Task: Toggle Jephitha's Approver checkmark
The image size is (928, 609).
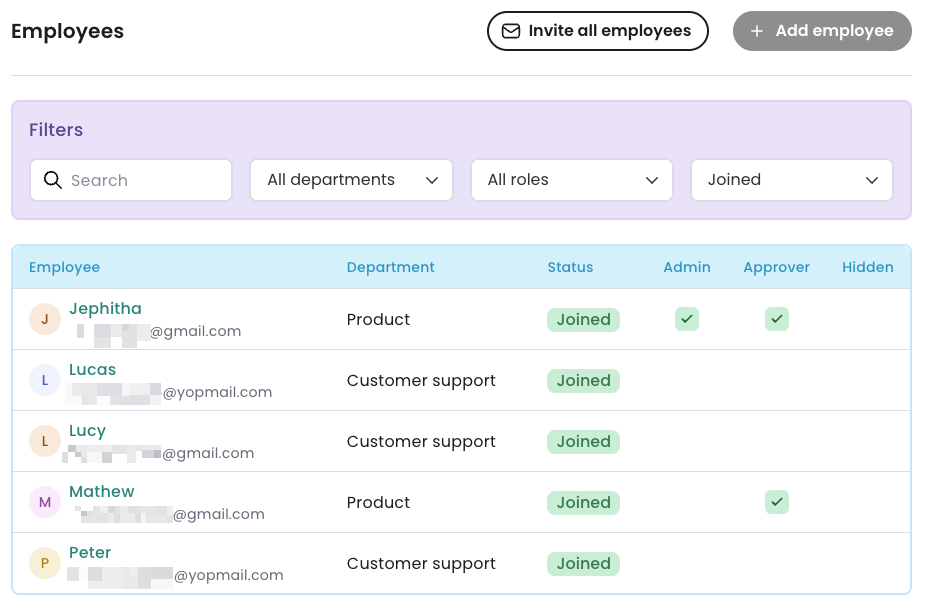Action: (x=777, y=319)
